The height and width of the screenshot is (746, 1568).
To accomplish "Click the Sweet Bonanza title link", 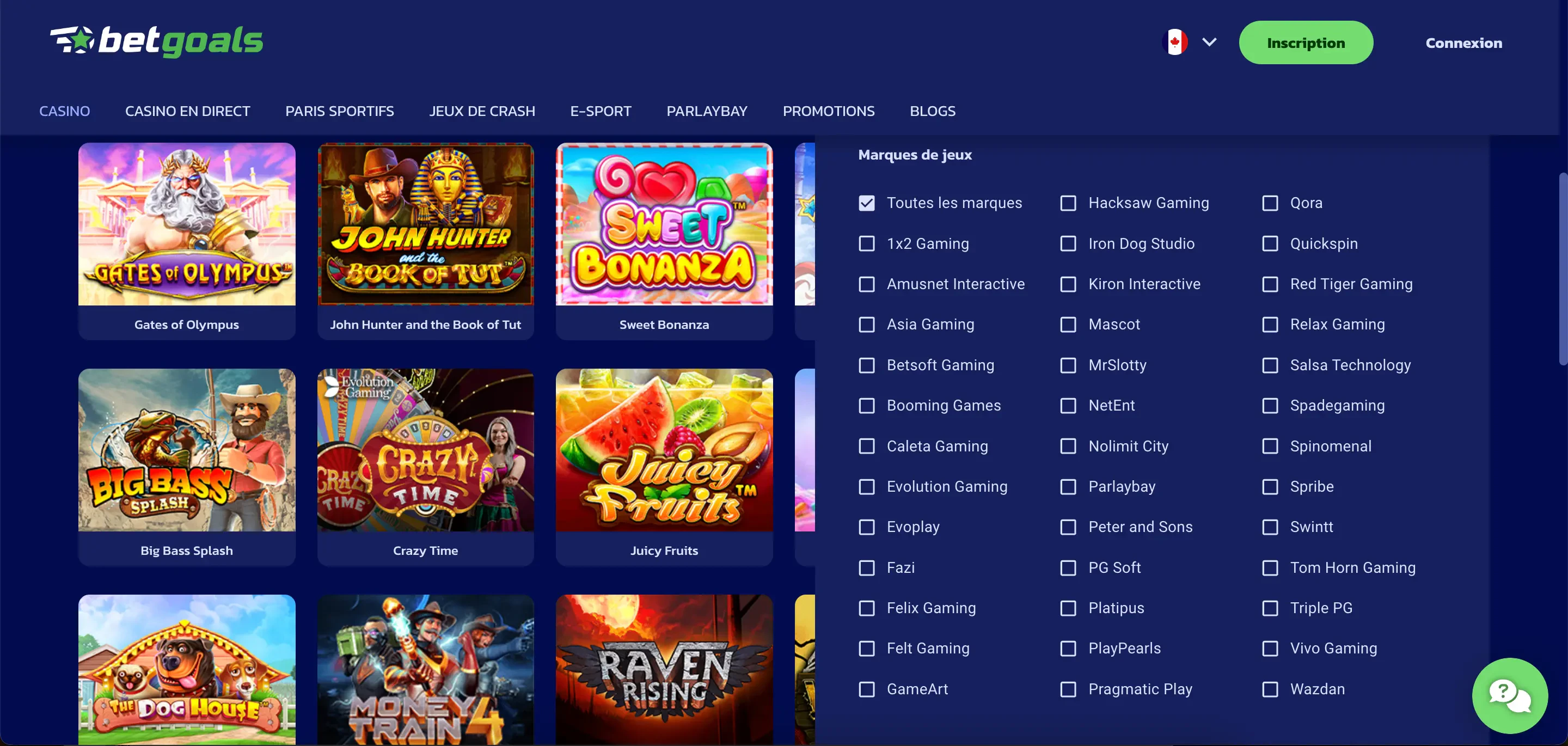I will pyautogui.click(x=664, y=325).
